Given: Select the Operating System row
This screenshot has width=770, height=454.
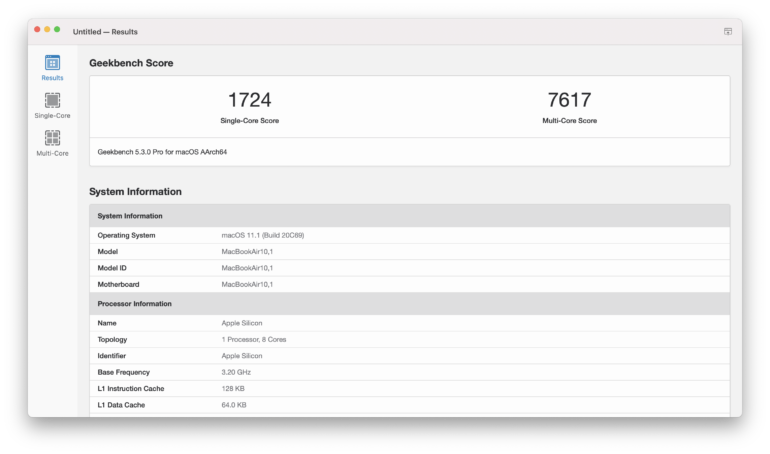Looking at the screenshot, I should [x=409, y=235].
